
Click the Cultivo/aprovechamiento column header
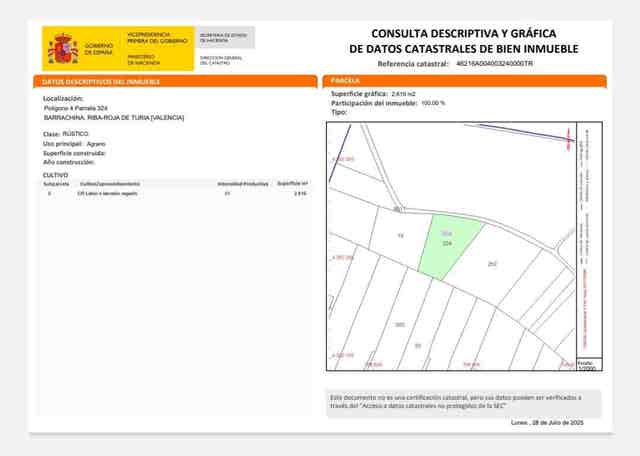pos(110,184)
